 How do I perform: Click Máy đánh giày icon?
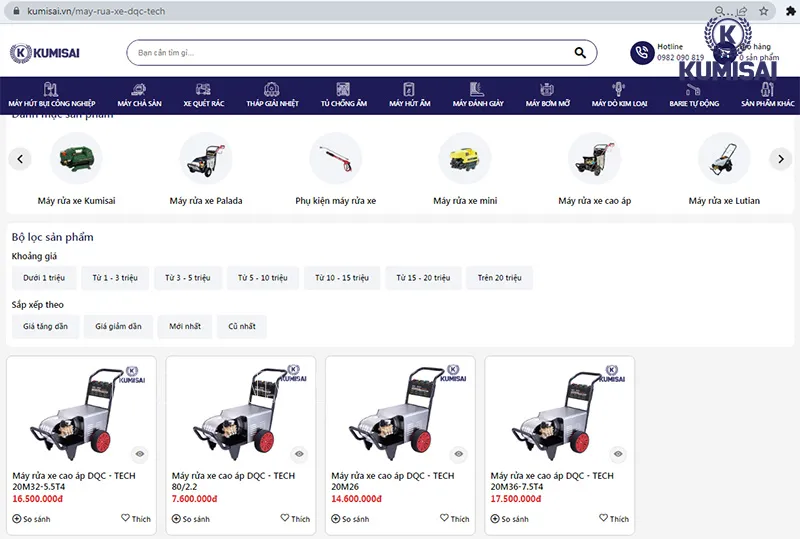pyautogui.click(x=477, y=89)
